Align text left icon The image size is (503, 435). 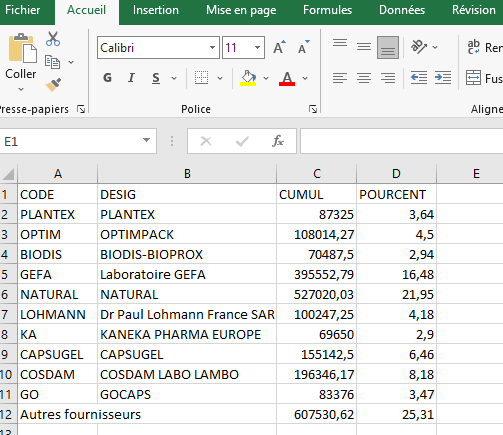(340, 78)
